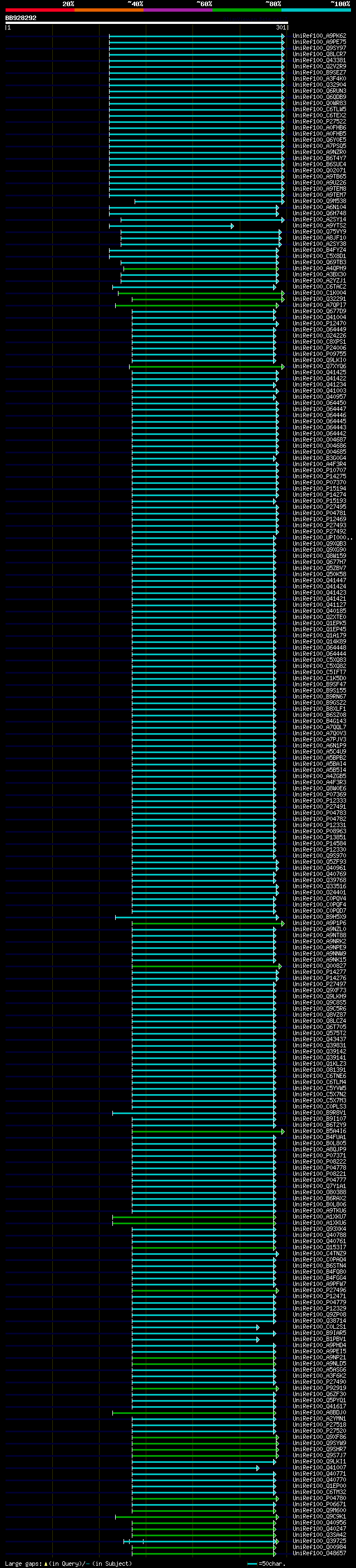Select hit label UniRef100_Q7XYQ6
This screenshot has width=356, height=1568.
pyautogui.click(x=319, y=366)
